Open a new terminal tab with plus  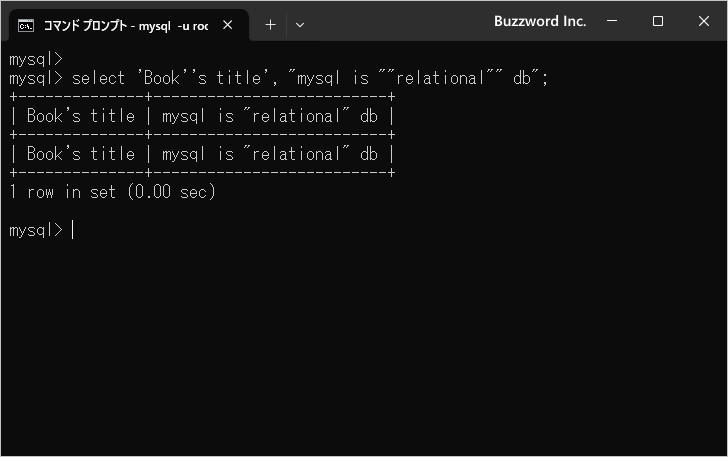(270, 25)
